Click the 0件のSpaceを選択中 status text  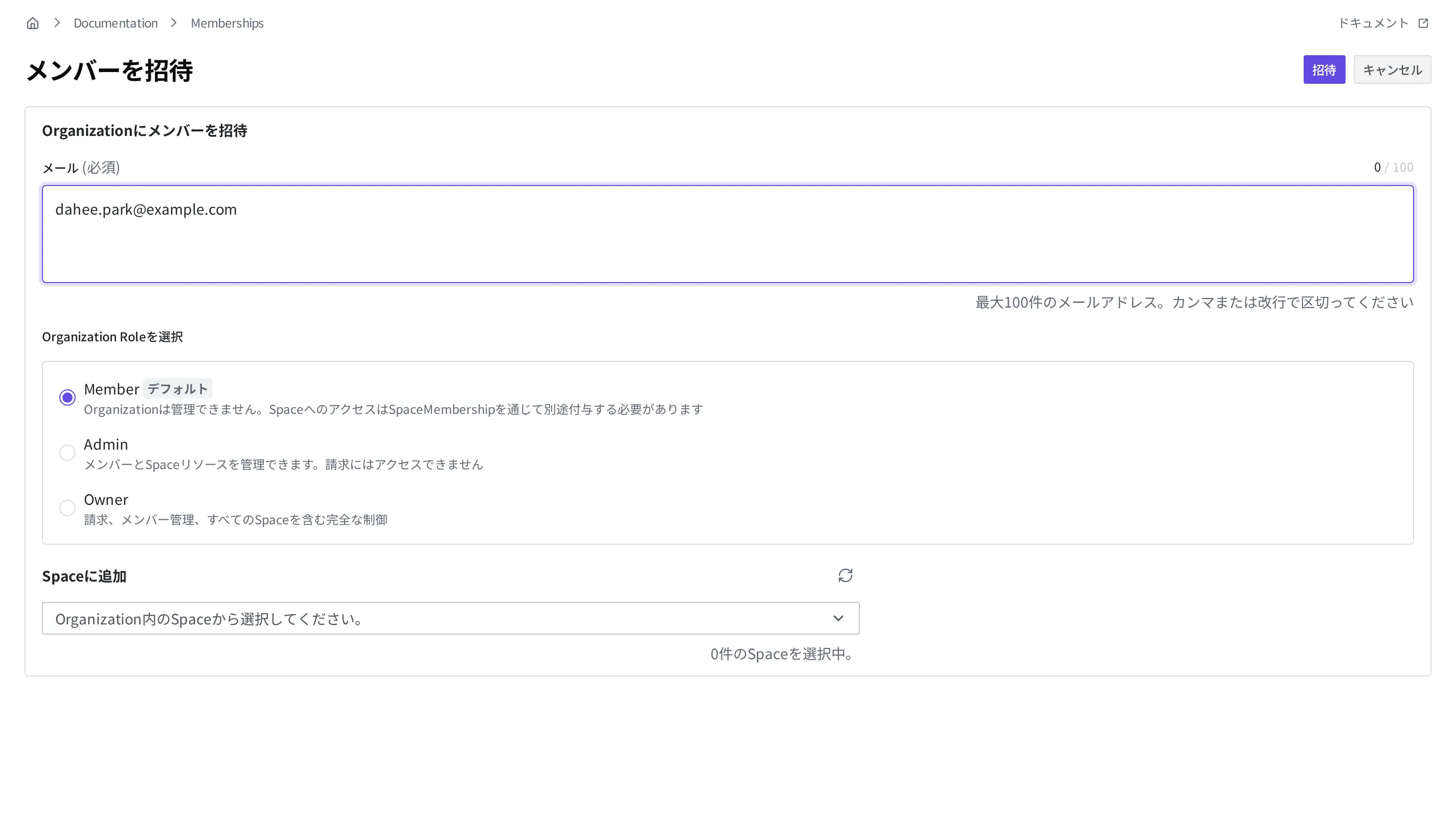click(x=784, y=654)
